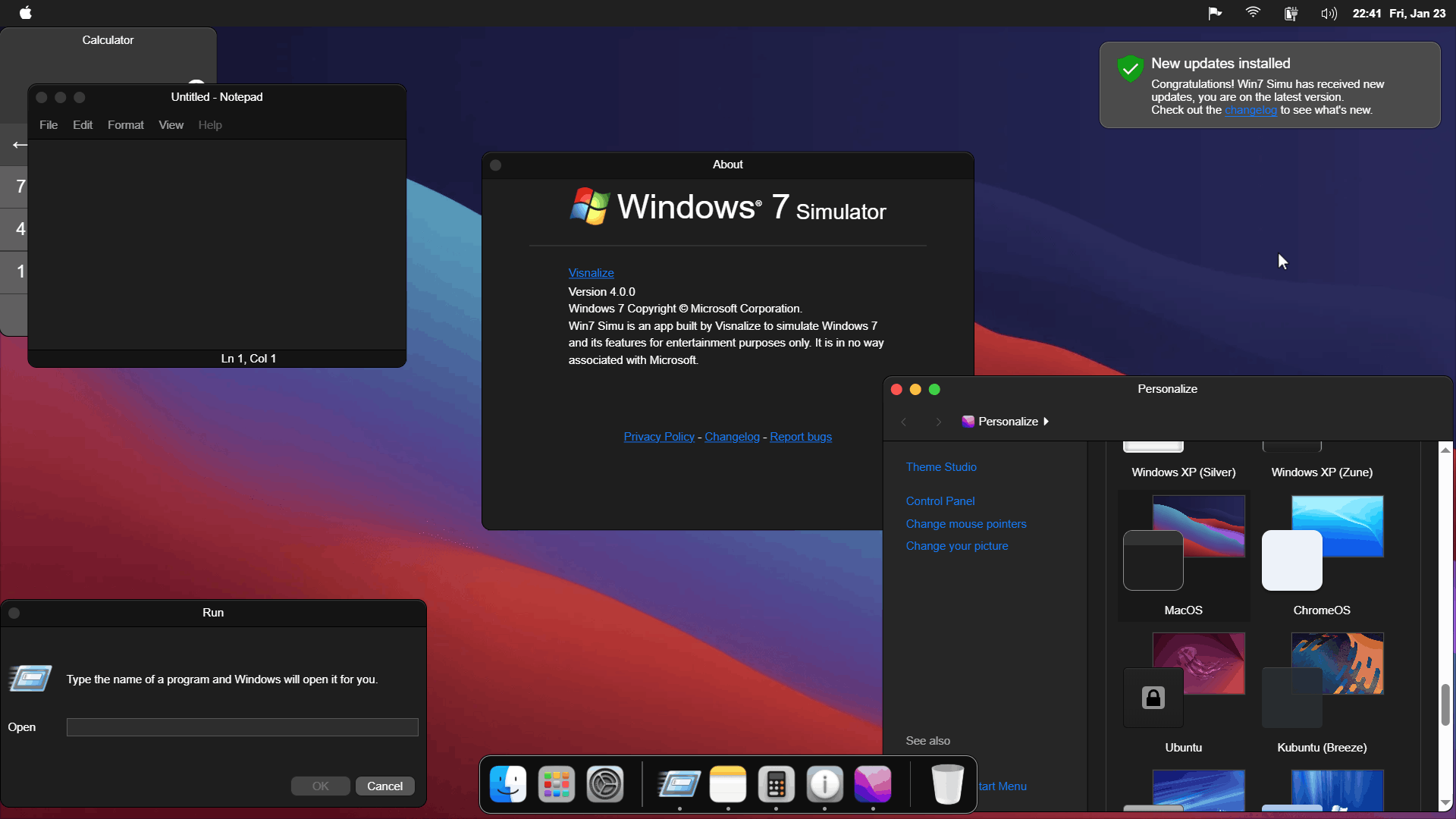
Task: Click the Run icon in dock
Action: (x=679, y=783)
